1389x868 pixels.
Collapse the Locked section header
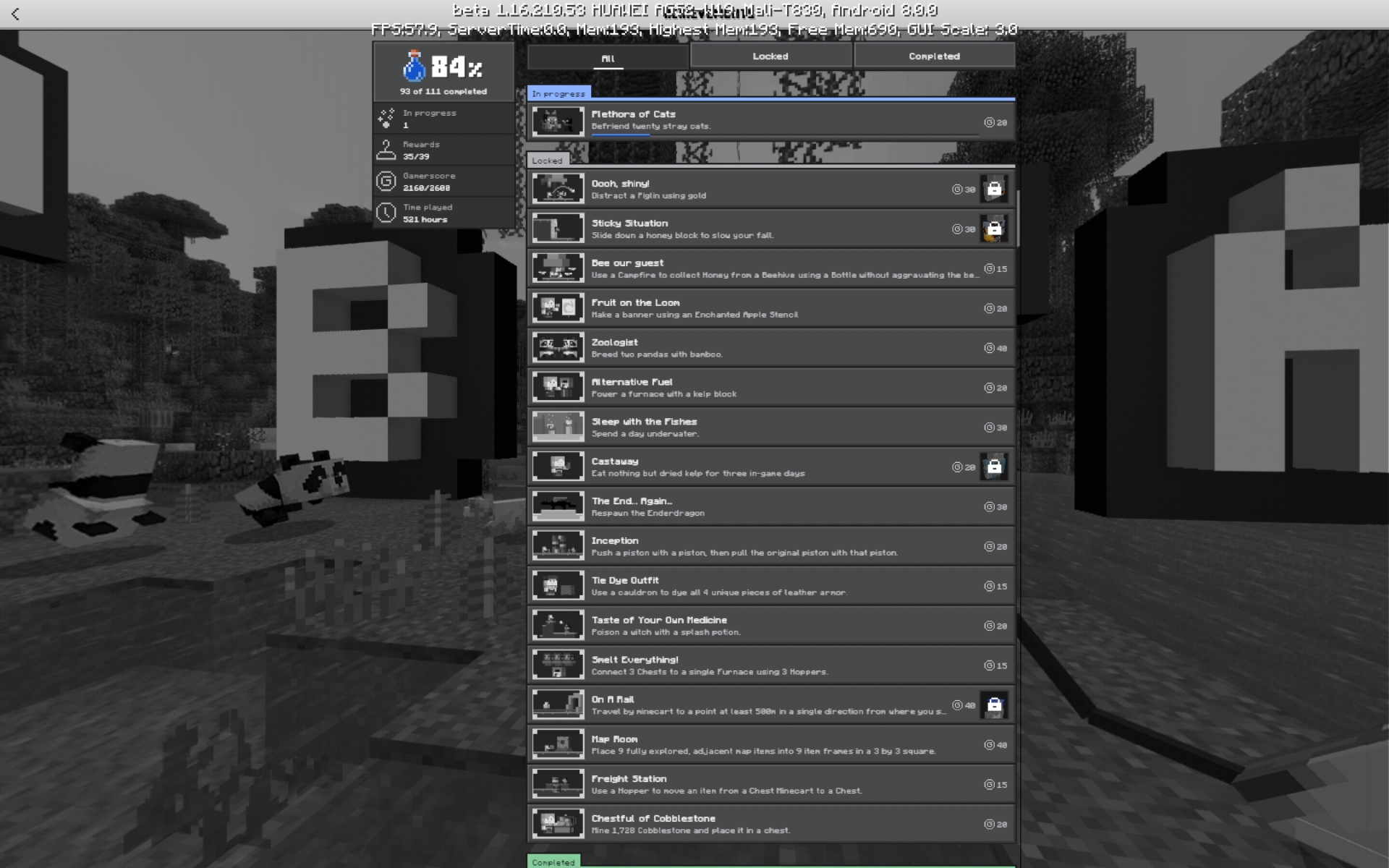tap(548, 161)
